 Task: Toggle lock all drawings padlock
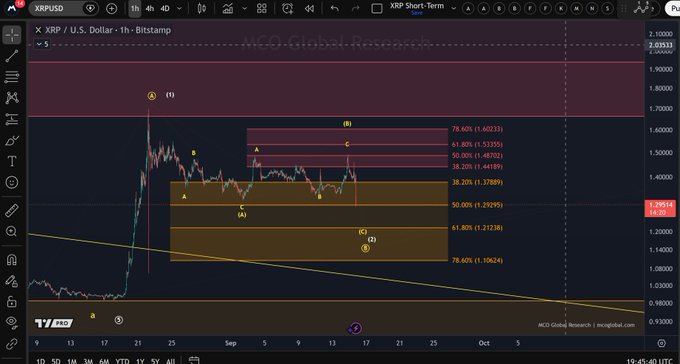pyautogui.click(x=12, y=302)
